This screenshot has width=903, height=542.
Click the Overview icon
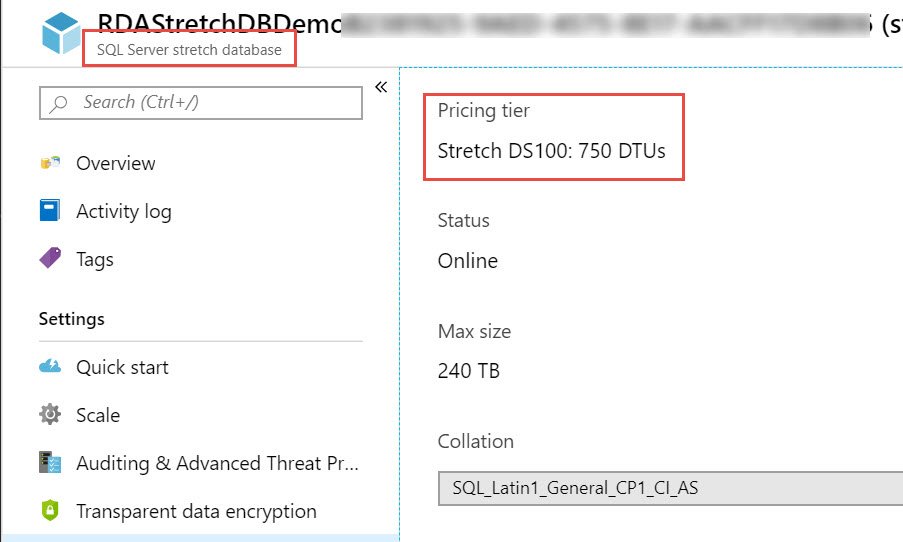(x=50, y=163)
